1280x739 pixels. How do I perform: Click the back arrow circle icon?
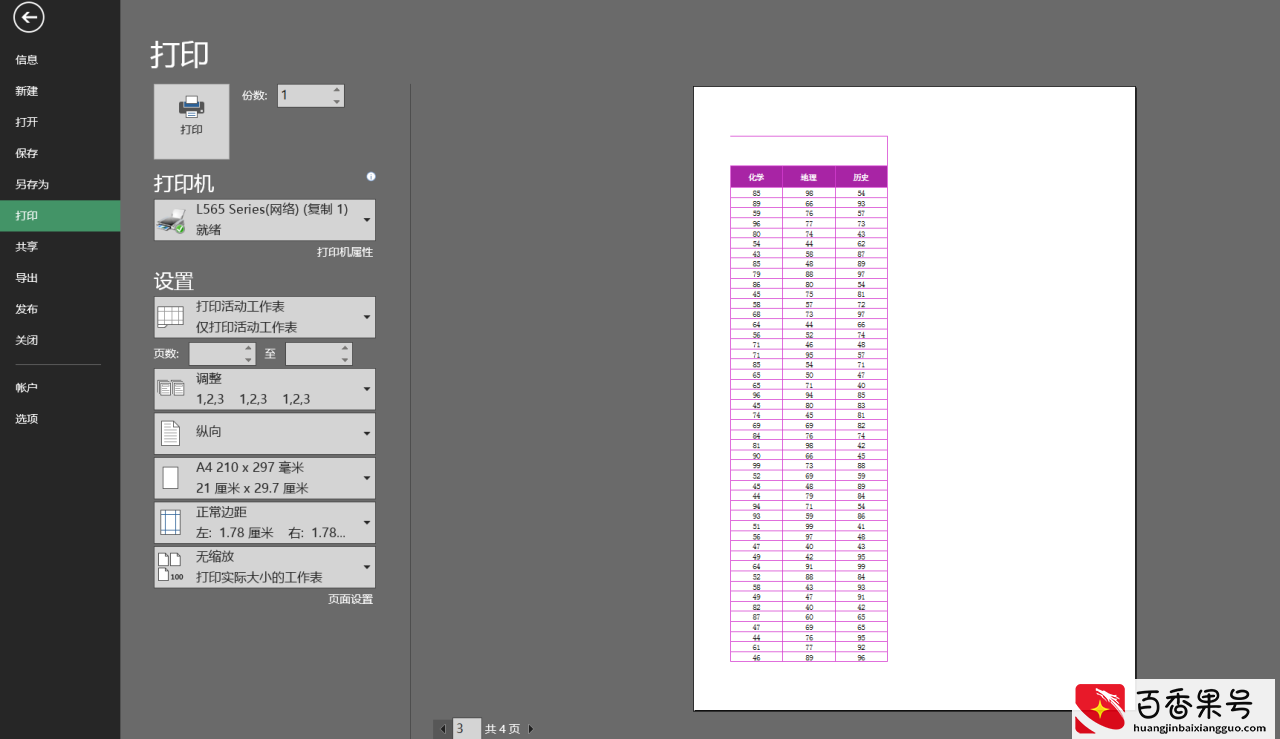tap(29, 17)
